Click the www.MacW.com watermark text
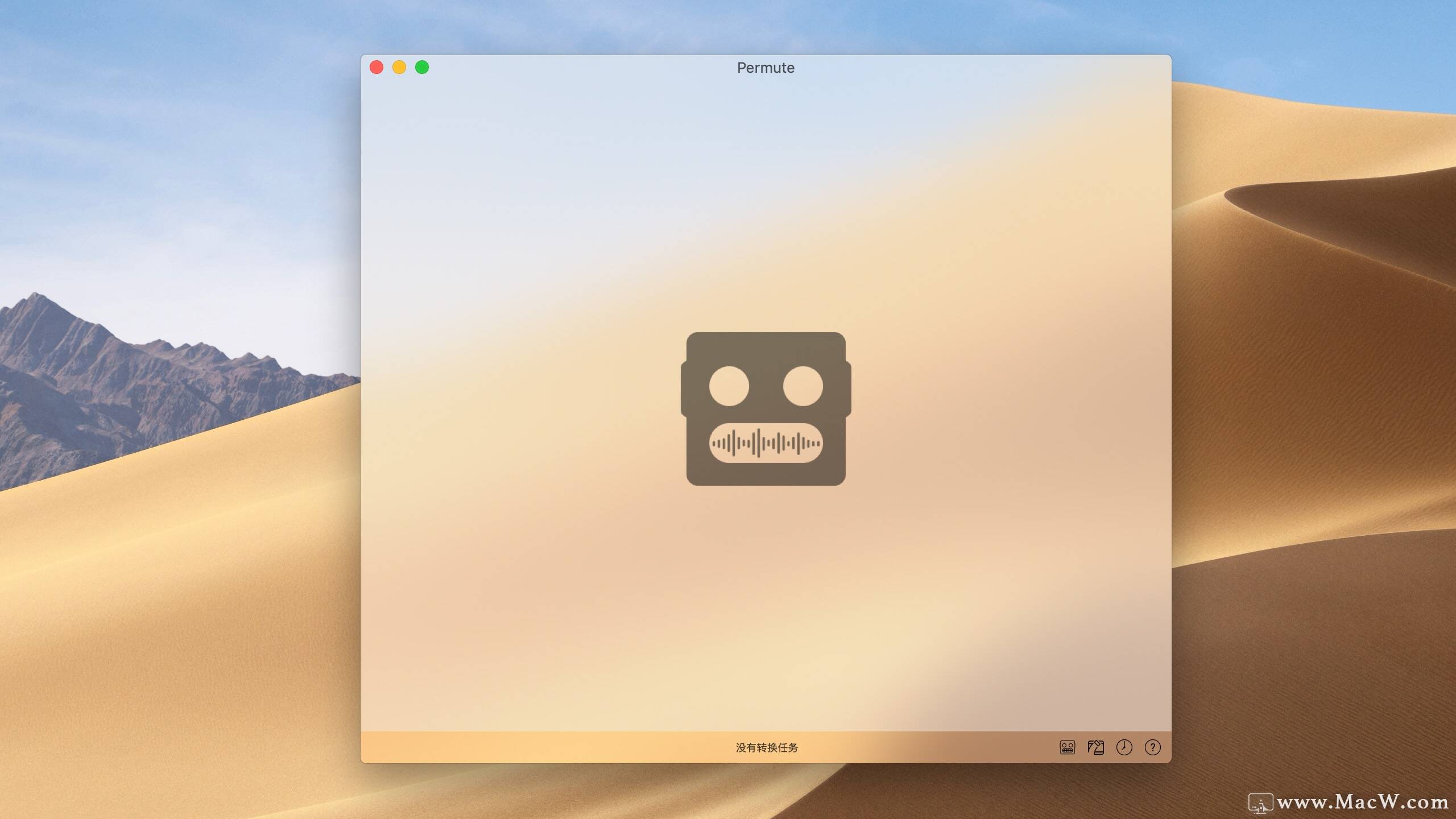 point(1362,803)
